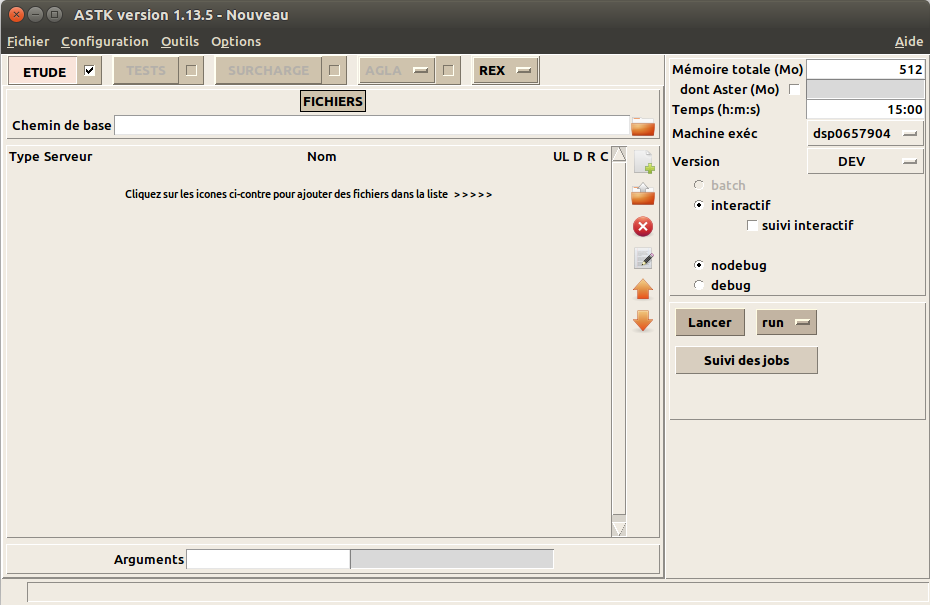The height and width of the screenshot is (605, 930).
Task: Click the orange move down arrow
Action: point(643,321)
